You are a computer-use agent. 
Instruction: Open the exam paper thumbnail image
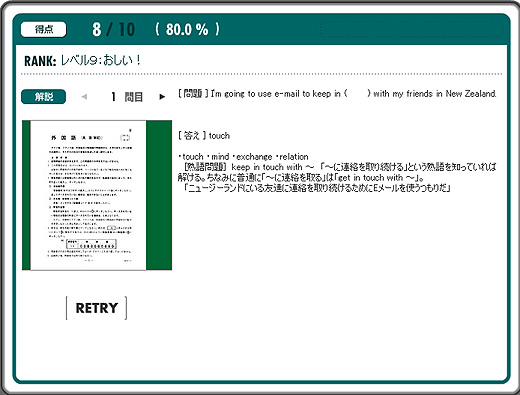click(x=97, y=195)
